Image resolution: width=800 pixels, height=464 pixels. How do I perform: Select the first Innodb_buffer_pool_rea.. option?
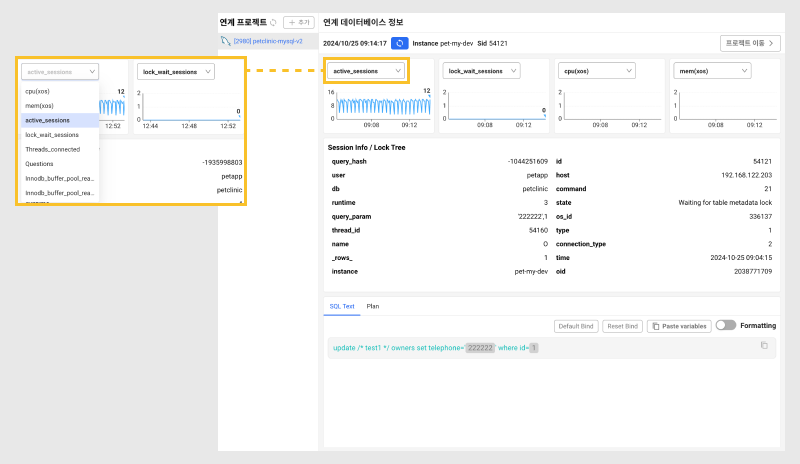[59, 179]
